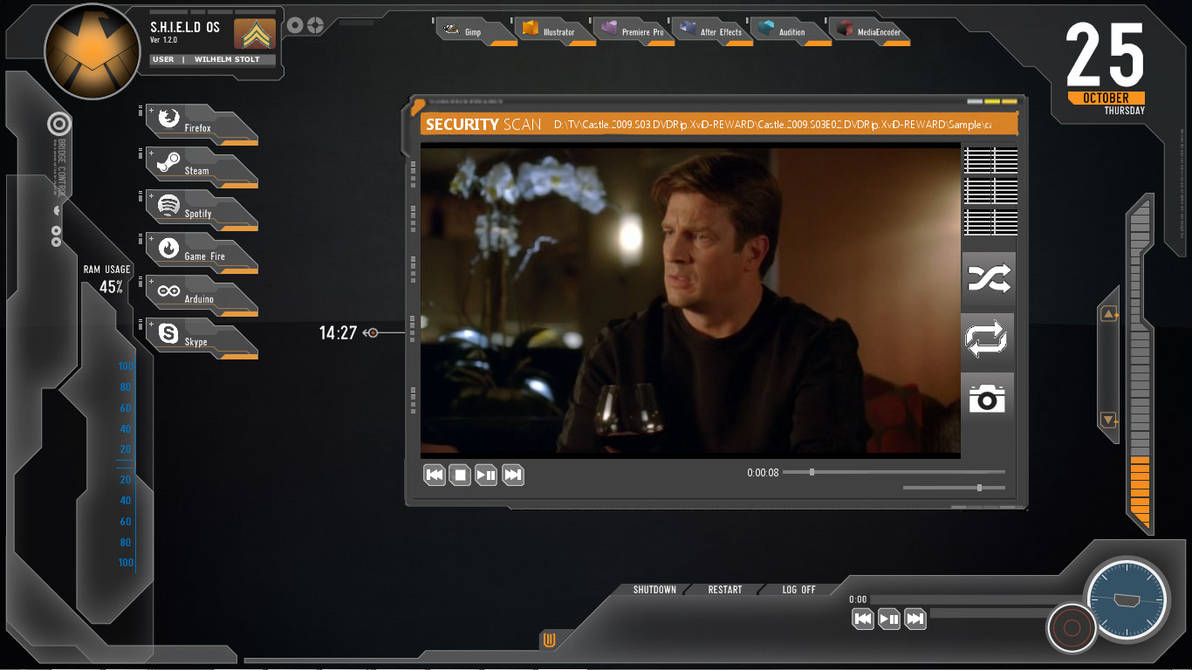
Task: Enable shuffle playback mode
Action: [988, 278]
